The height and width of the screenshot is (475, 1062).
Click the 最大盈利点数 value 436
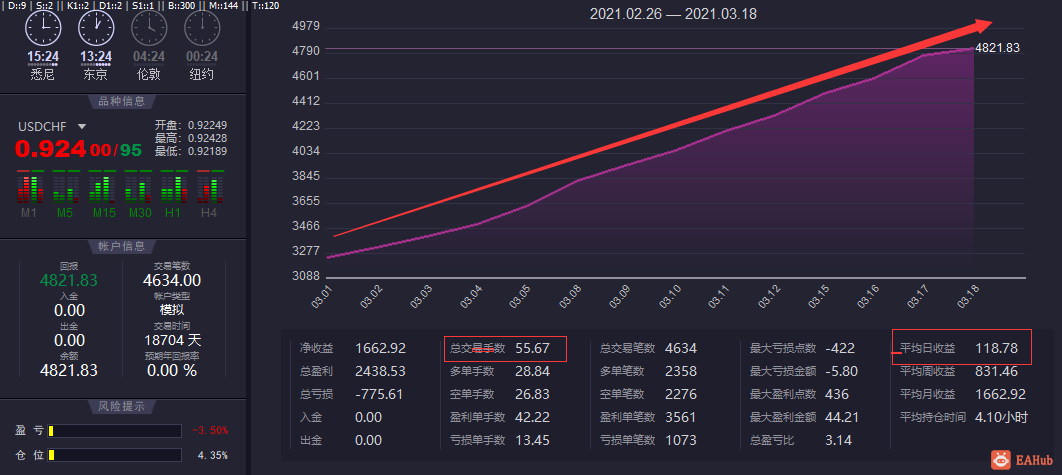click(837, 394)
